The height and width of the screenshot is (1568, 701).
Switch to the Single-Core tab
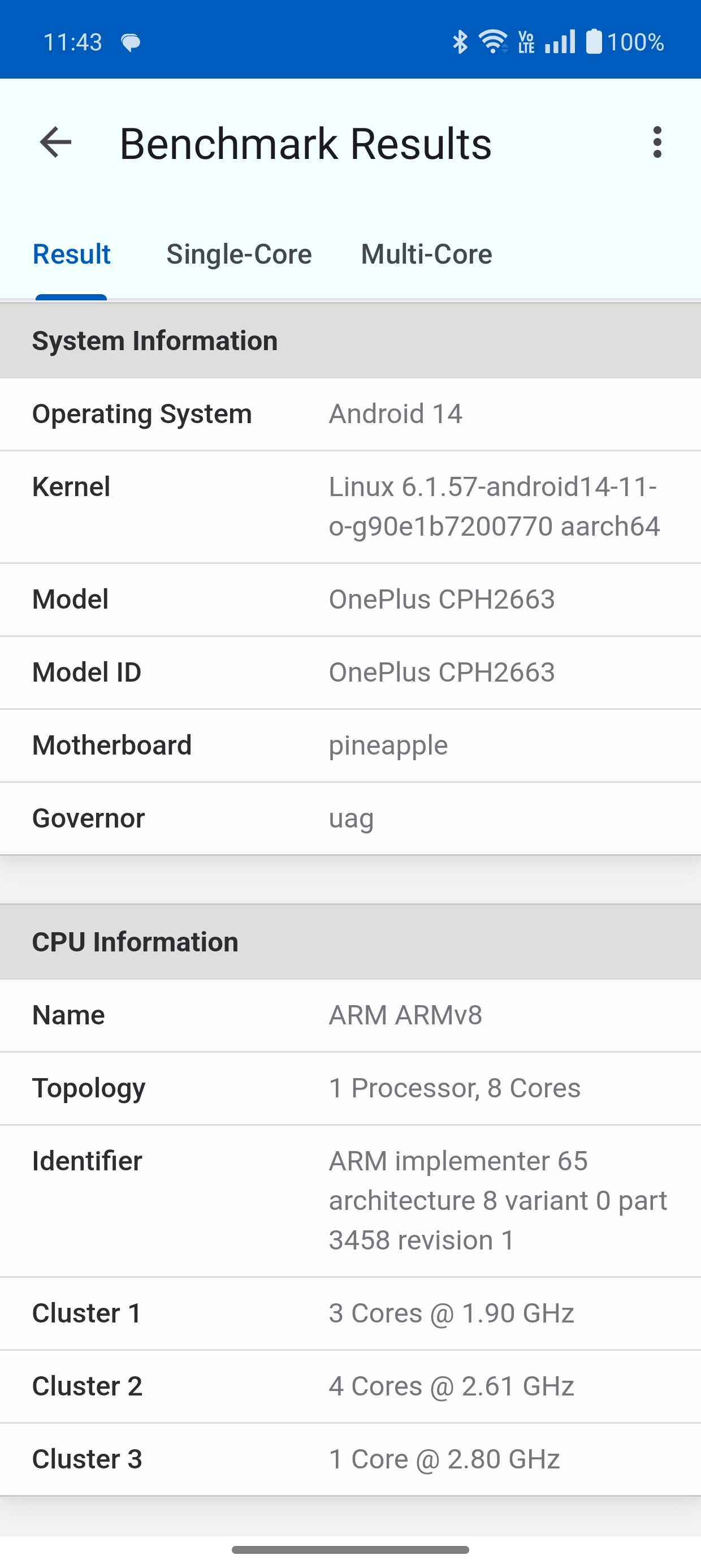239,254
